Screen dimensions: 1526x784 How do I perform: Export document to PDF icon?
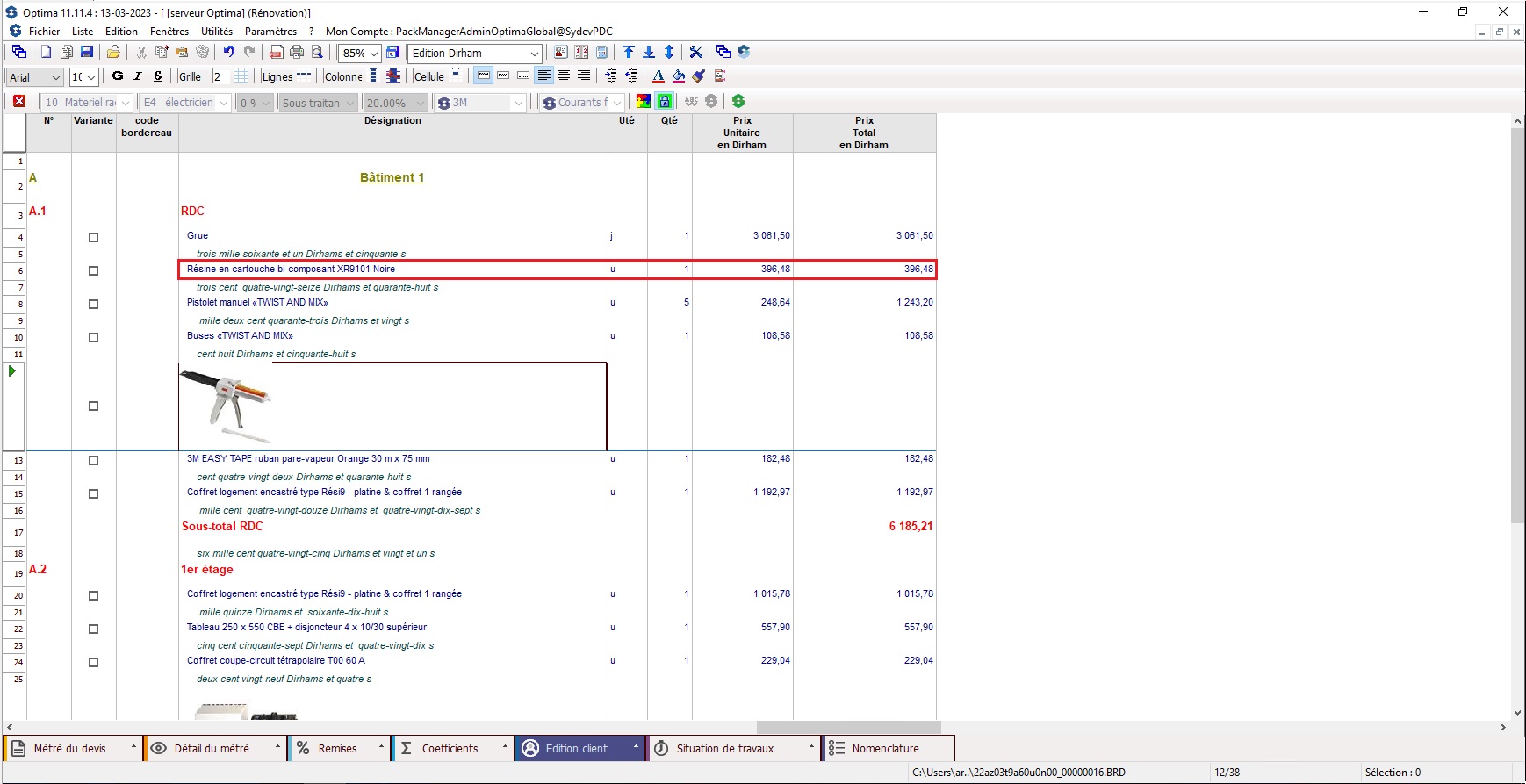coord(276,53)
